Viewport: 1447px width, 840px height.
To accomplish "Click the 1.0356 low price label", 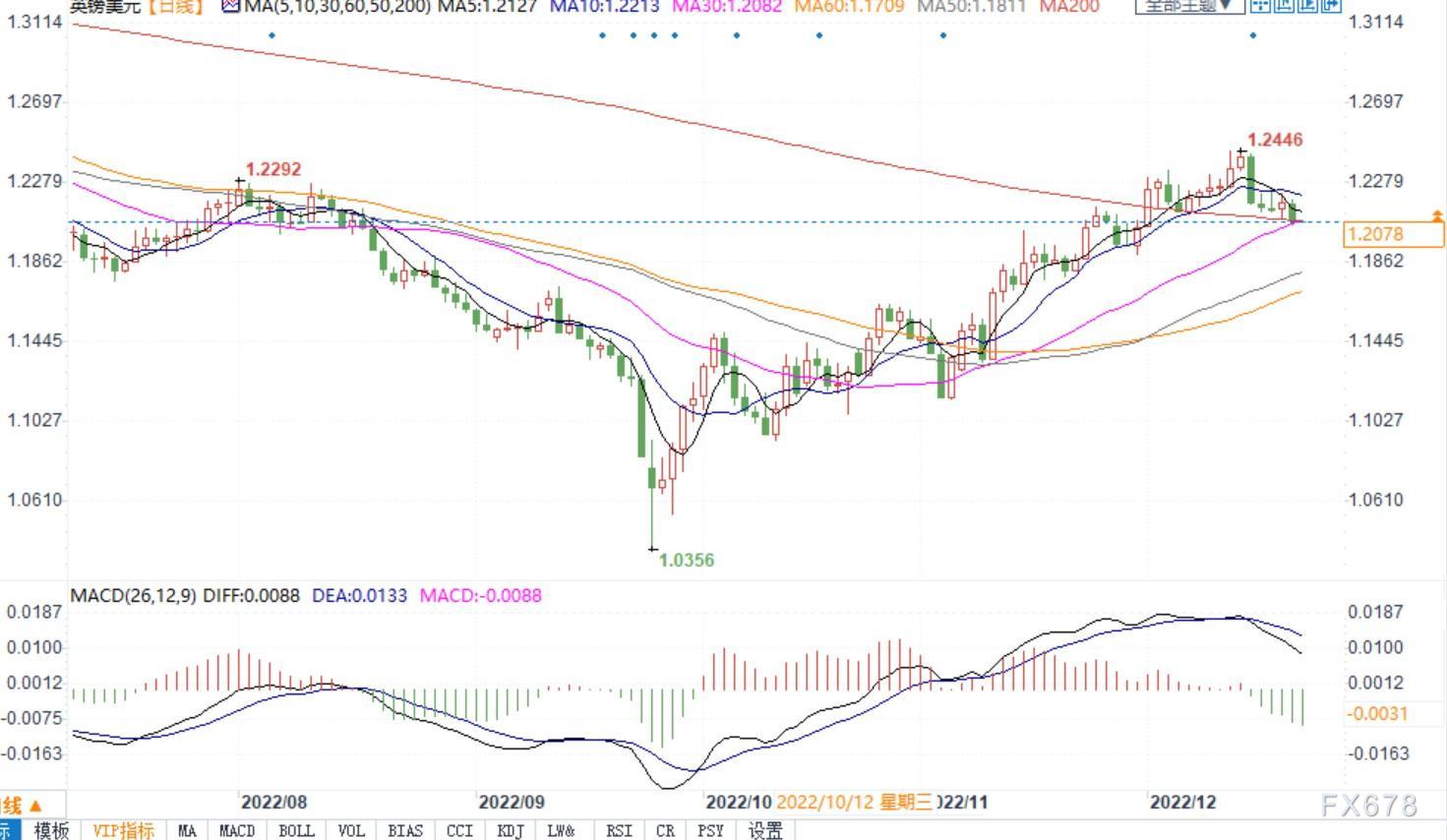I will 687,560.
